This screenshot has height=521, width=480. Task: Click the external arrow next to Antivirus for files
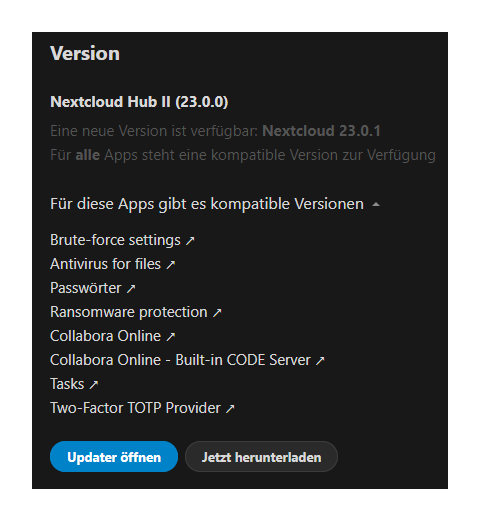tap(171, 265)
